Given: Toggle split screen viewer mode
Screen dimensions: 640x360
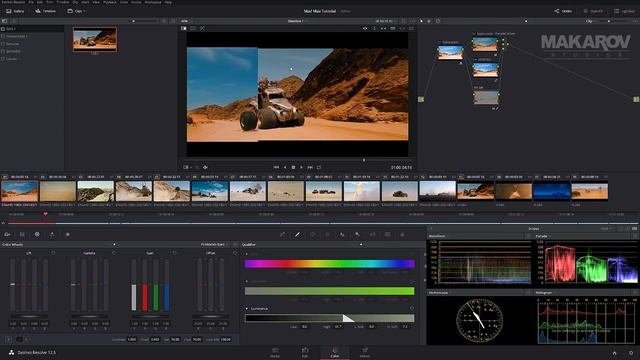Looking at the screenshot, I should pyautogui.click(x=193, y=29).
